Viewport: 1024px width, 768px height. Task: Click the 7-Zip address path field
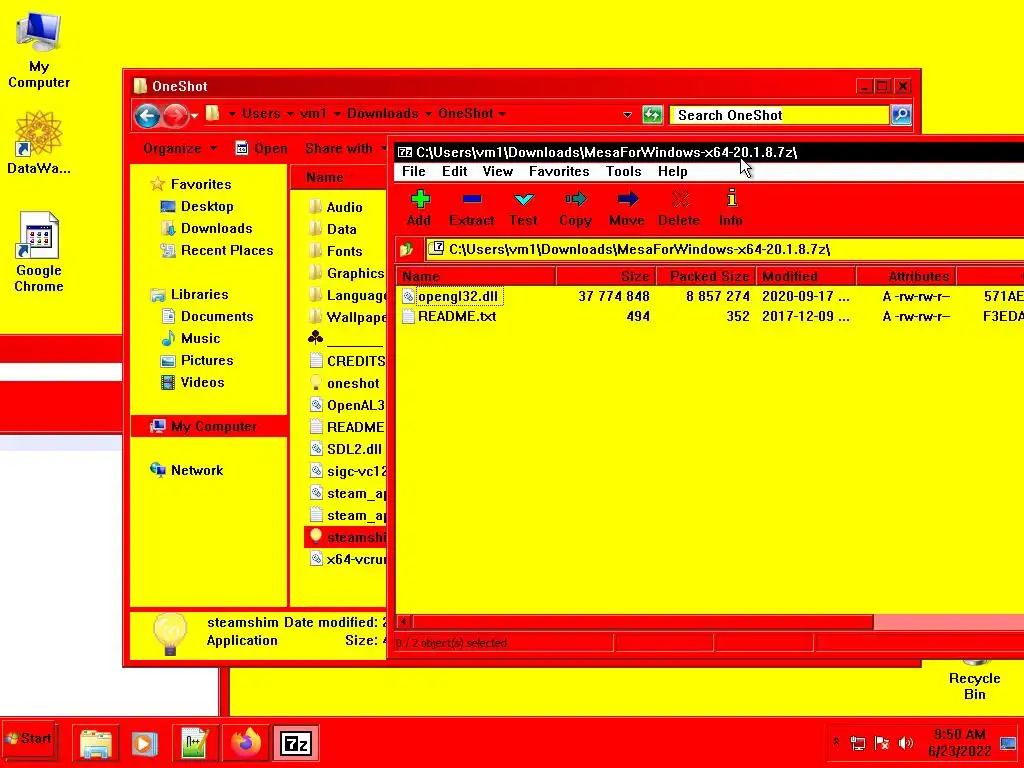pyautogui.click(x=725, y=249)
